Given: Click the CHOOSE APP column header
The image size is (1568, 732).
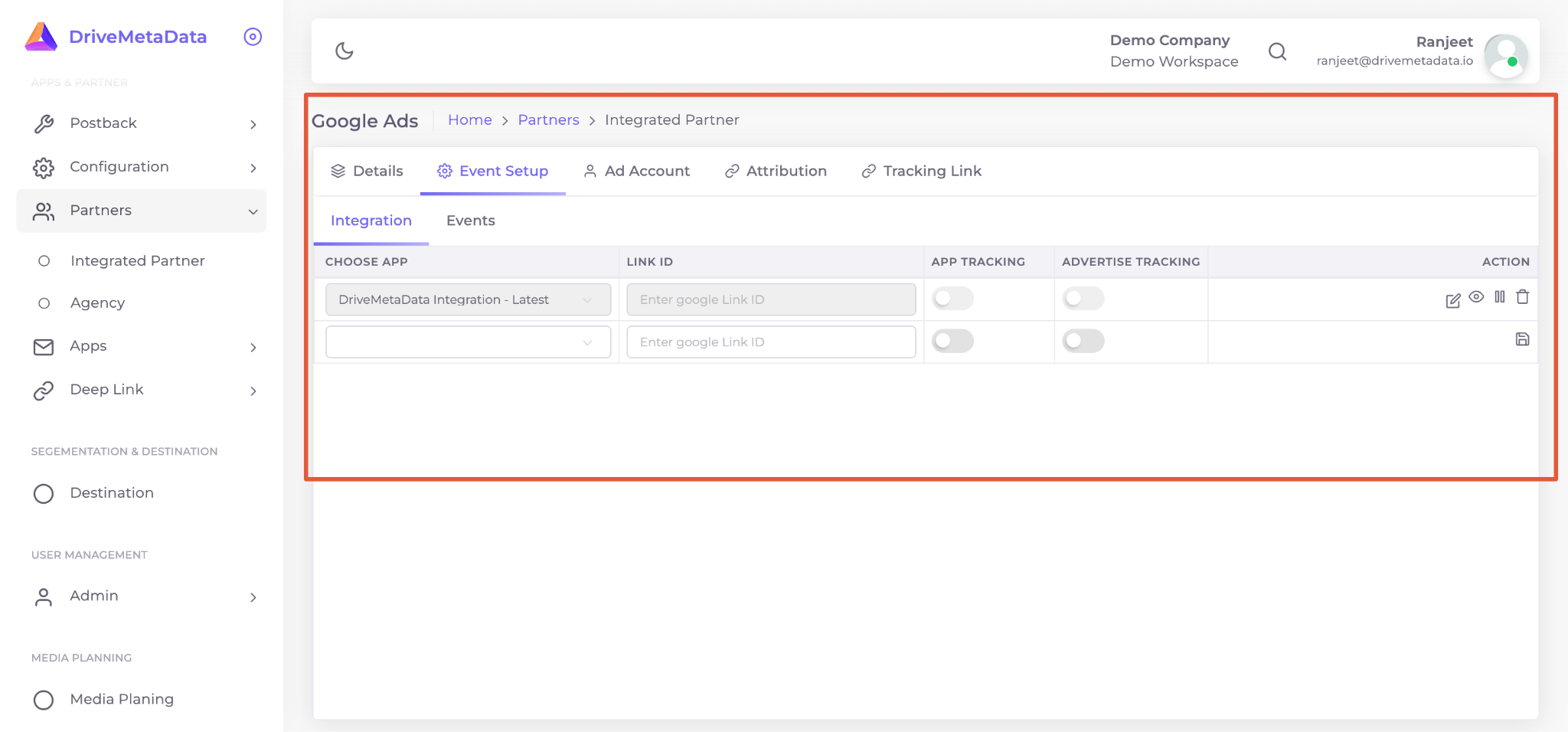Looking at the screenshot, I should [366, 262].
